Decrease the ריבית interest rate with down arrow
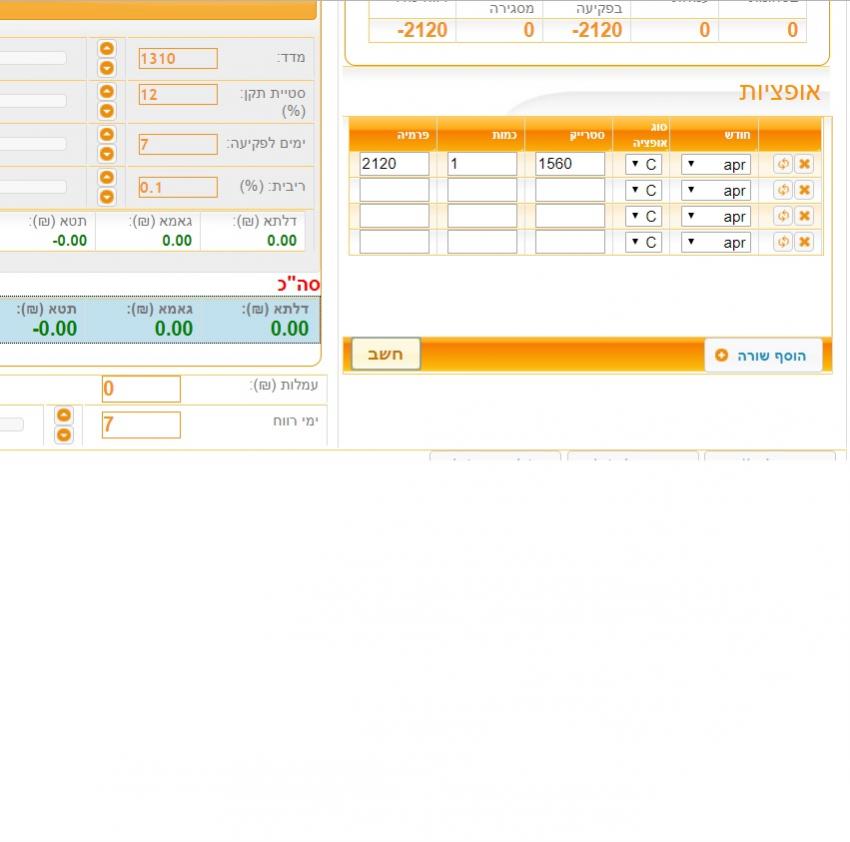The image size is (850, 842). pos(107,197)
